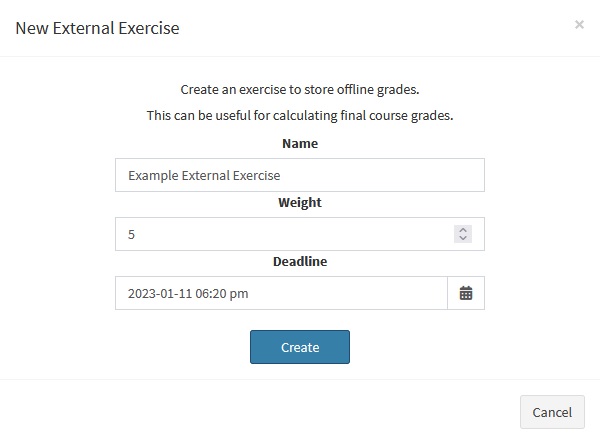This screenshot has width=600, height=443.
Task: Click the Create button
Action: point(300,347)
